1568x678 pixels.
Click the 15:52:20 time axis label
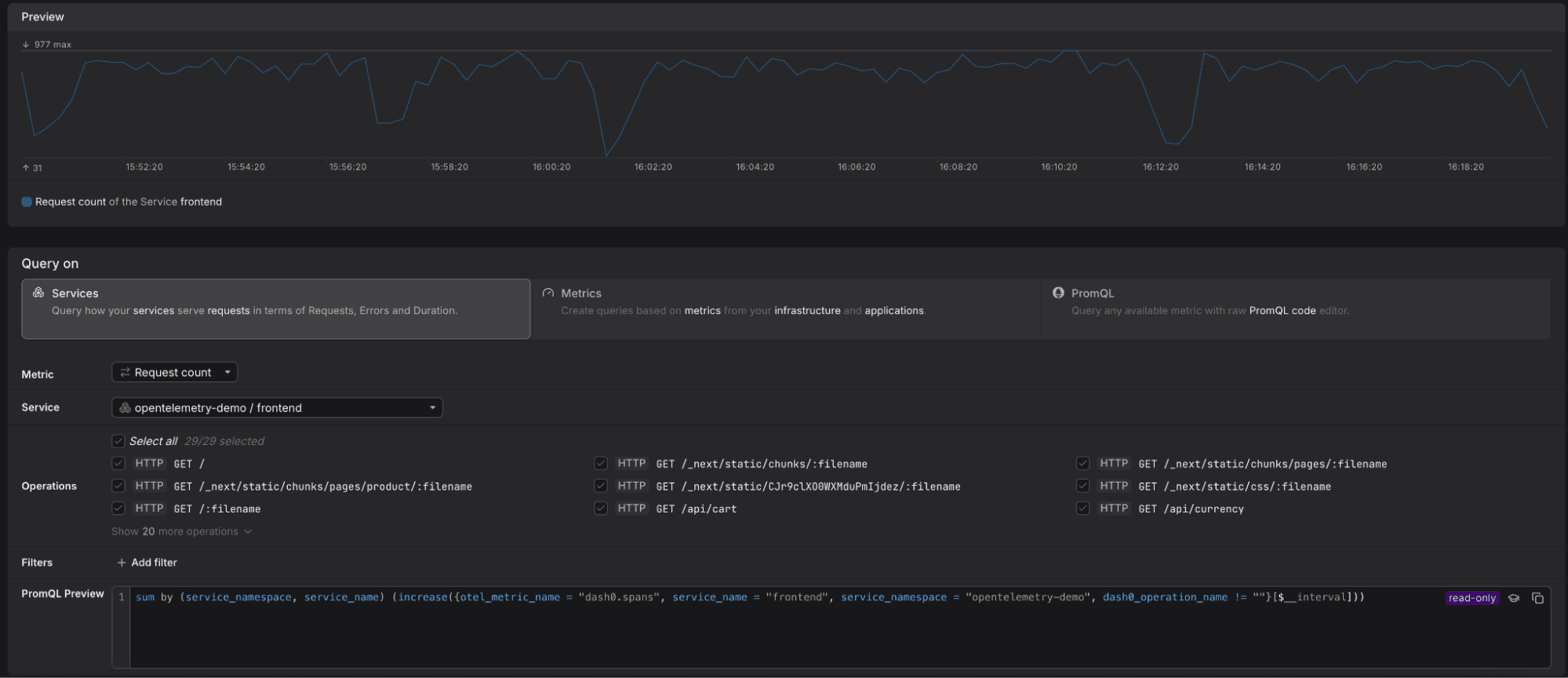(144, 167)
